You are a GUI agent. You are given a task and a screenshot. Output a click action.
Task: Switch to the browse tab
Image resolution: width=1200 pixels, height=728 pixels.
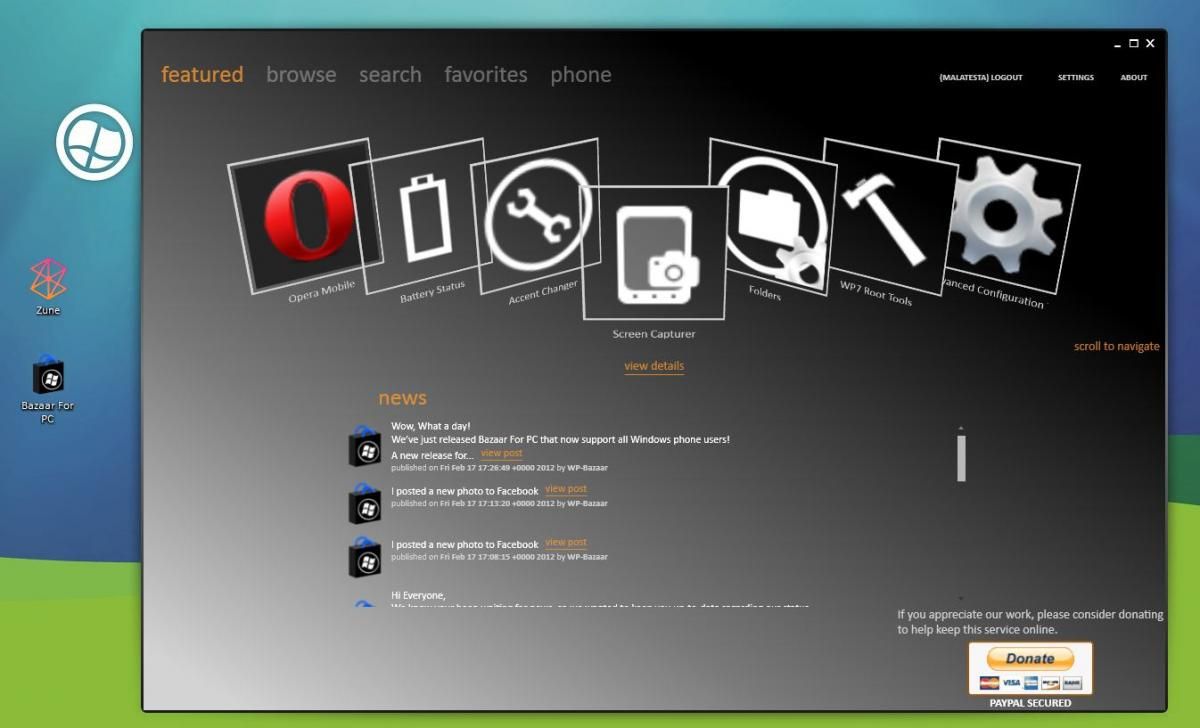[x=301, y=74]
